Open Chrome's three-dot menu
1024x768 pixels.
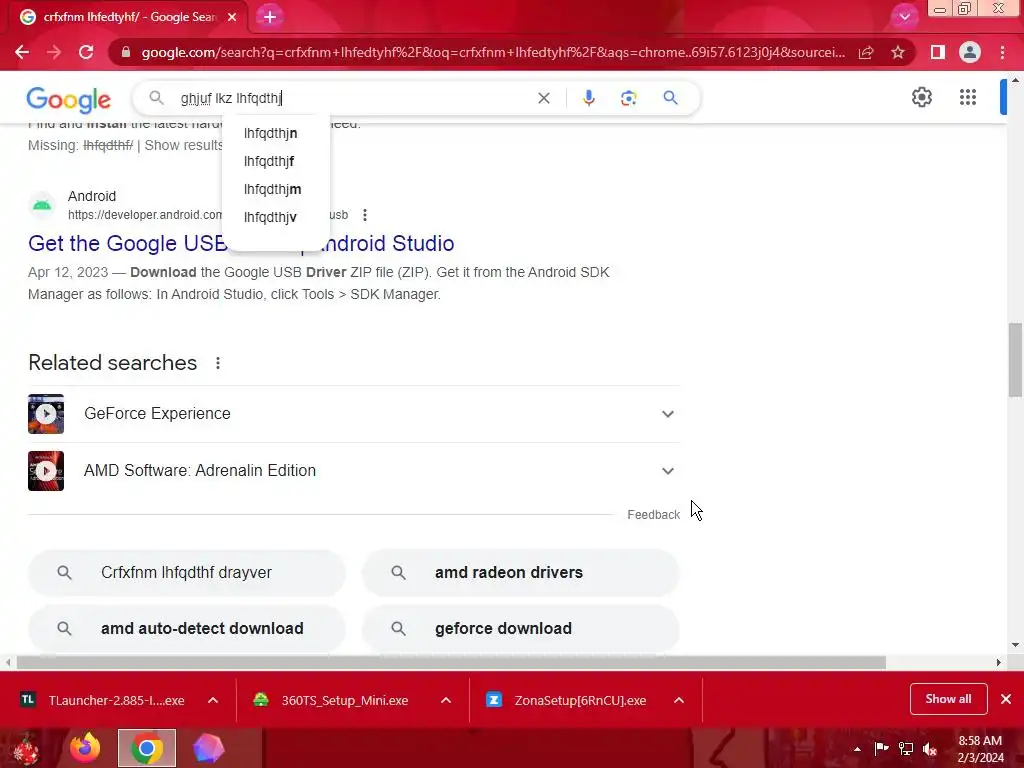[x=1002, y=52]
